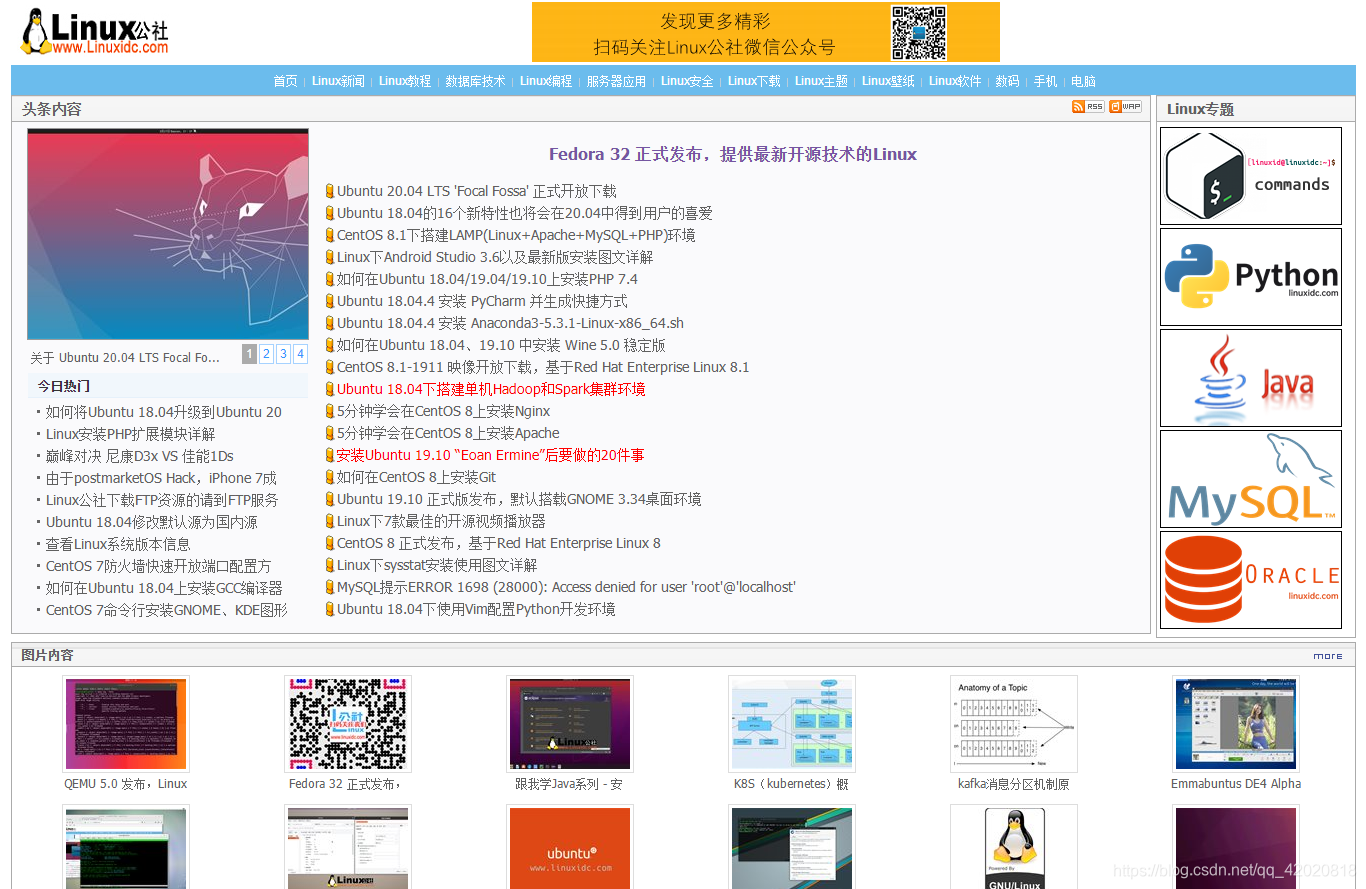Select slide 3 in the image carousel

[x=283, y=354]
